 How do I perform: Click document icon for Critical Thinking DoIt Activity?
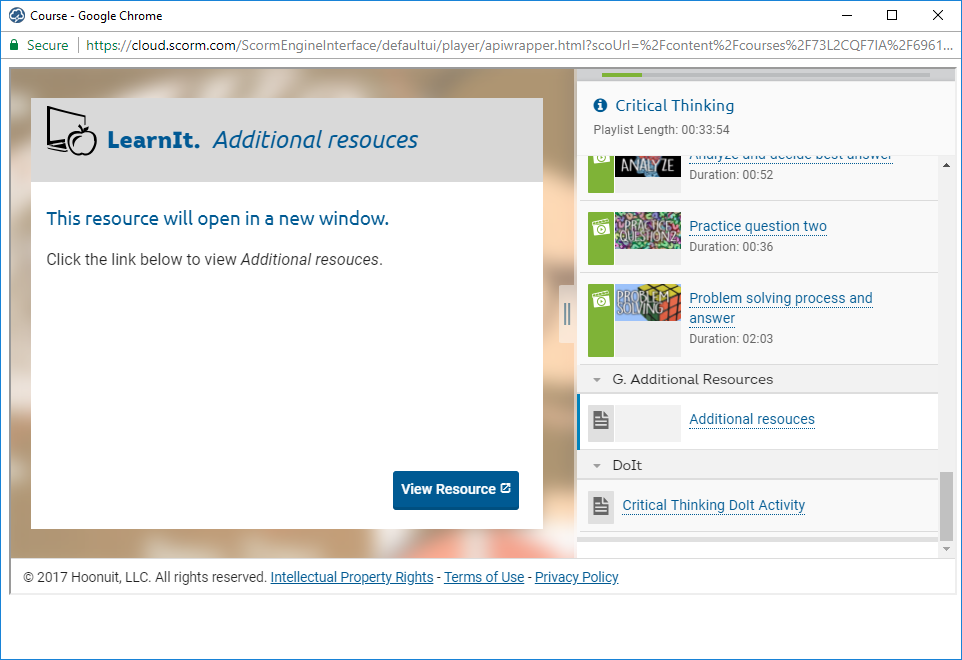[x=601, y=506]
